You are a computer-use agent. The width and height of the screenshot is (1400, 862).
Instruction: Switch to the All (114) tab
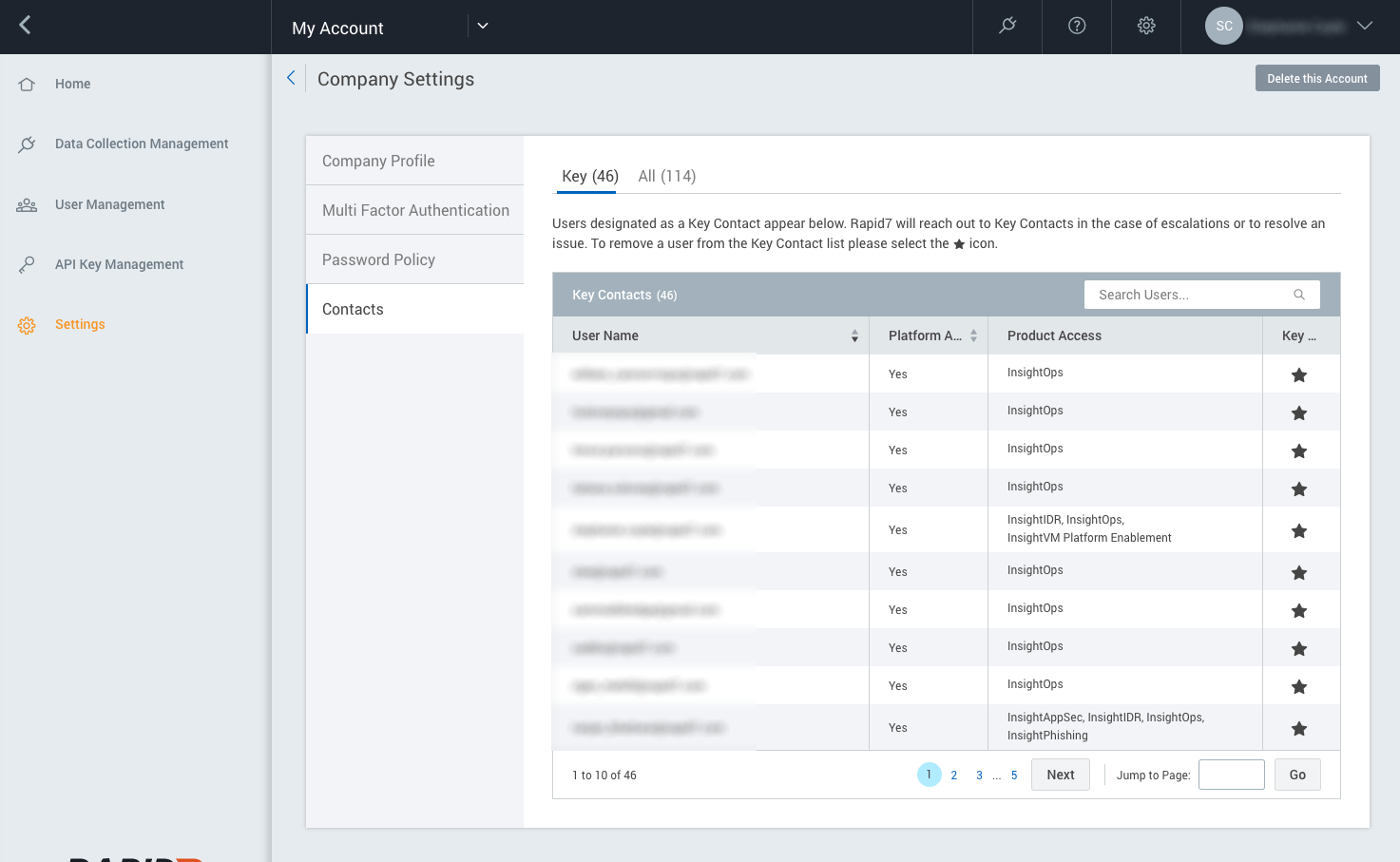(666, 176)
